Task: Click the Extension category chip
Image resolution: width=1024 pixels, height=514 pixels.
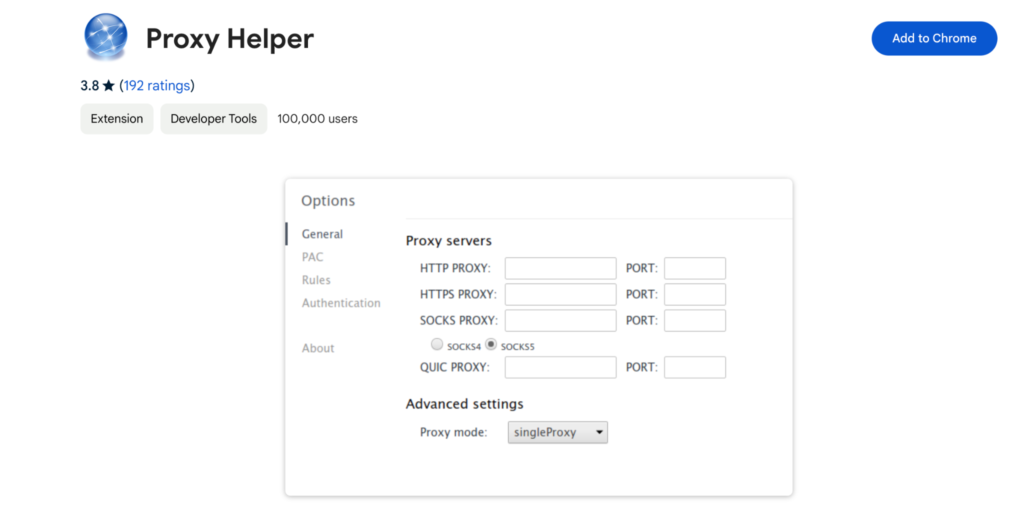Action: (x=117, y=119)
